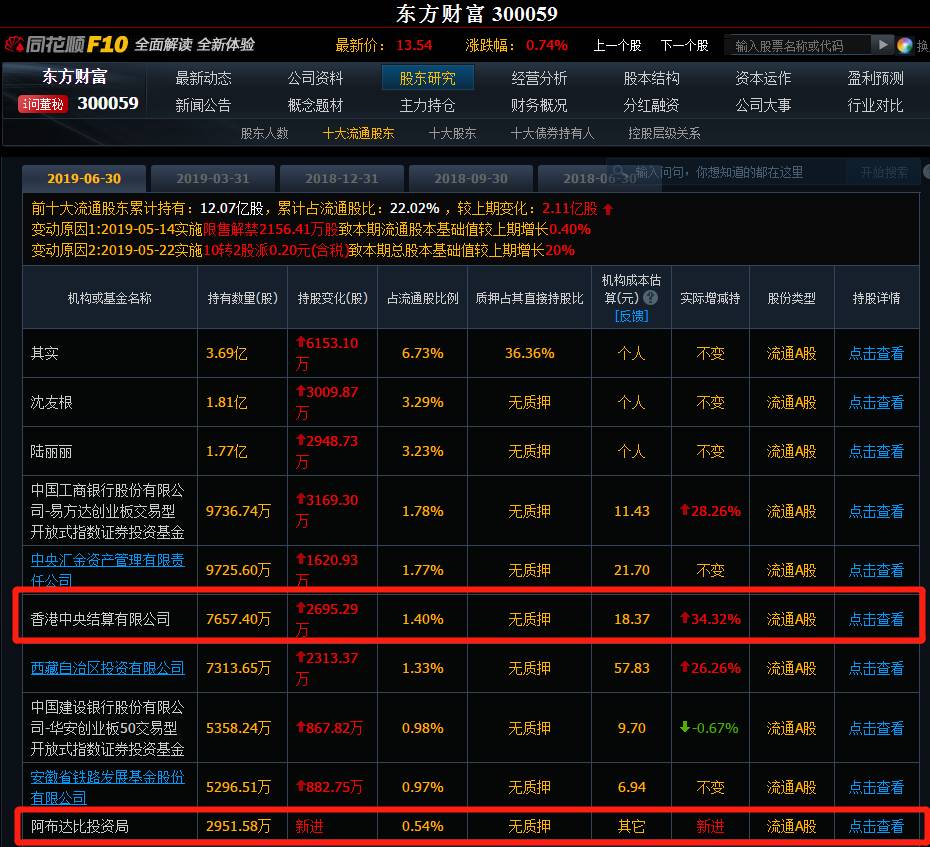The width and height of the screenshot is (930, 847).
Task: Open the 财务概况 menu
Action: coord(539,106)
